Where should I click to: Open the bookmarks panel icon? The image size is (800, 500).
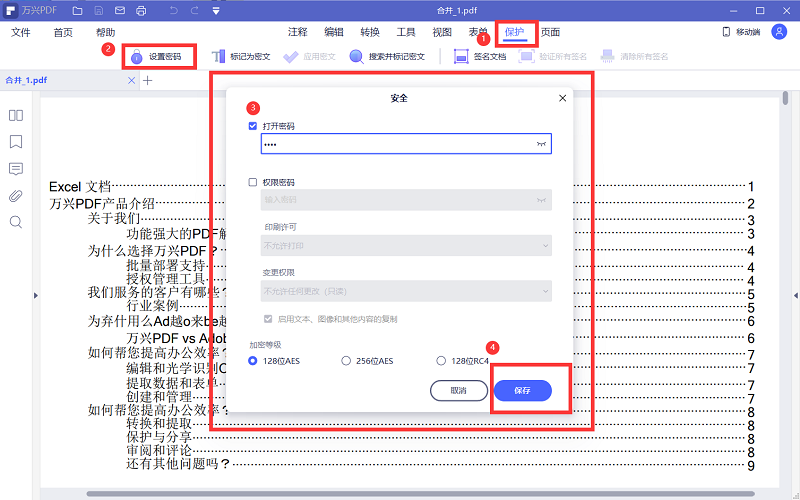(16, 141)
